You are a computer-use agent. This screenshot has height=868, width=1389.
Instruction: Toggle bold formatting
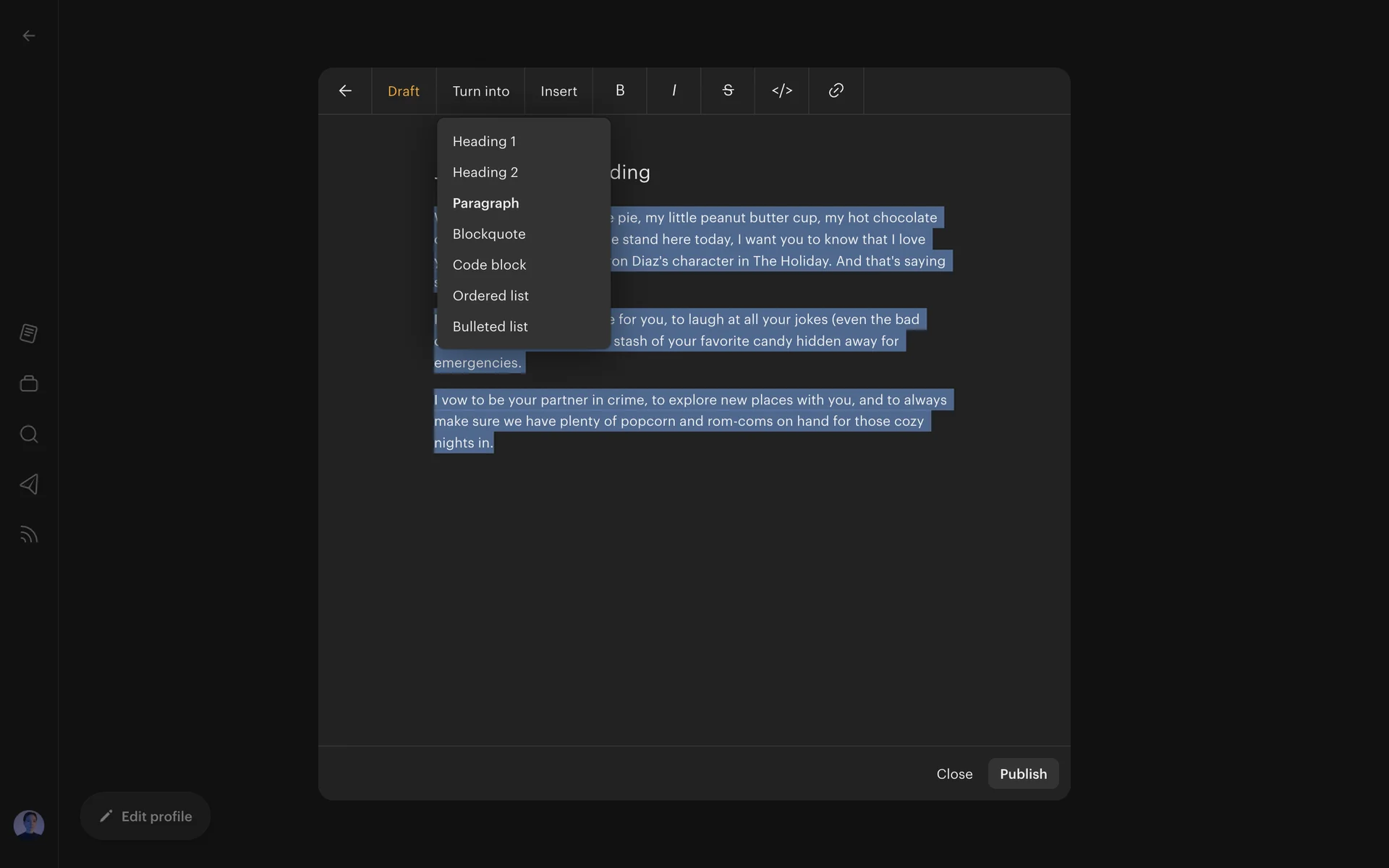pyautogui.click(x=620, y=91)
